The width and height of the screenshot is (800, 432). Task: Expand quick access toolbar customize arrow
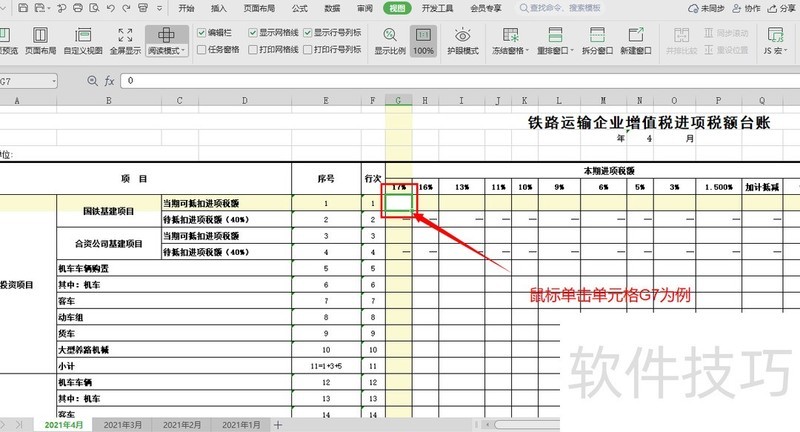(160, 8)
